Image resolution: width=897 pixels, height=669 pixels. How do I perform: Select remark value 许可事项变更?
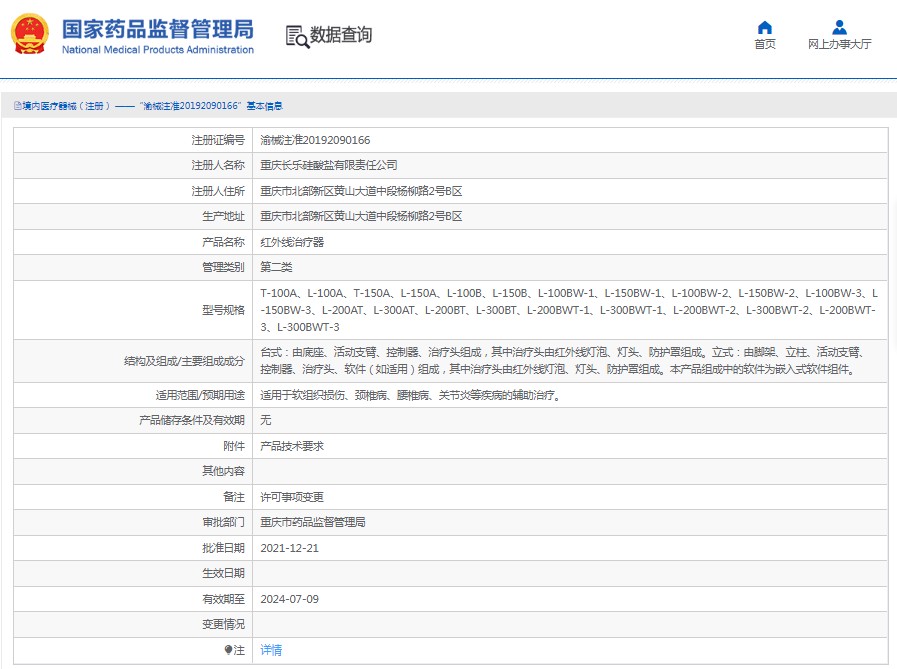(292, 497)
